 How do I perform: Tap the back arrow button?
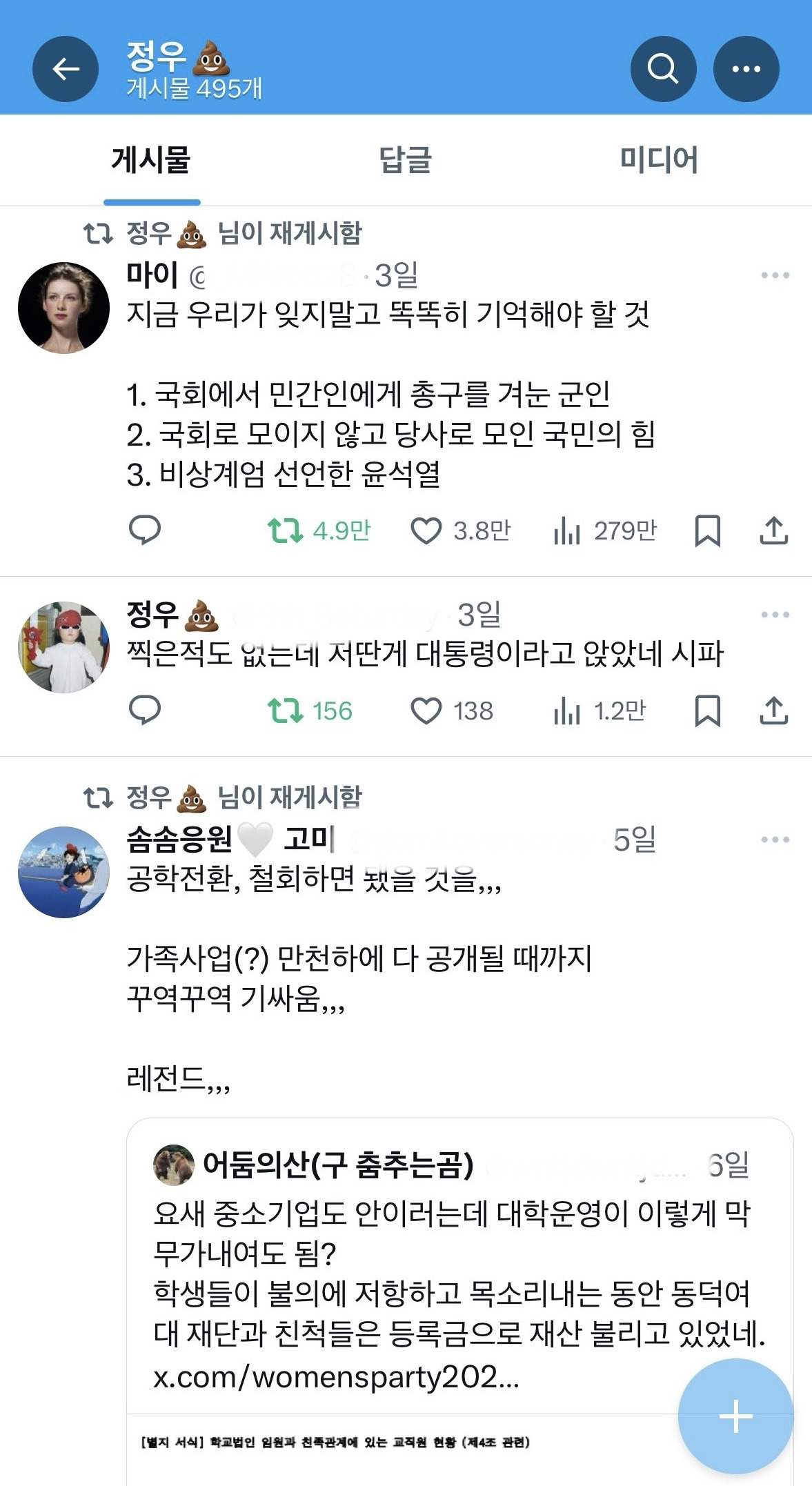click(66, 69)
